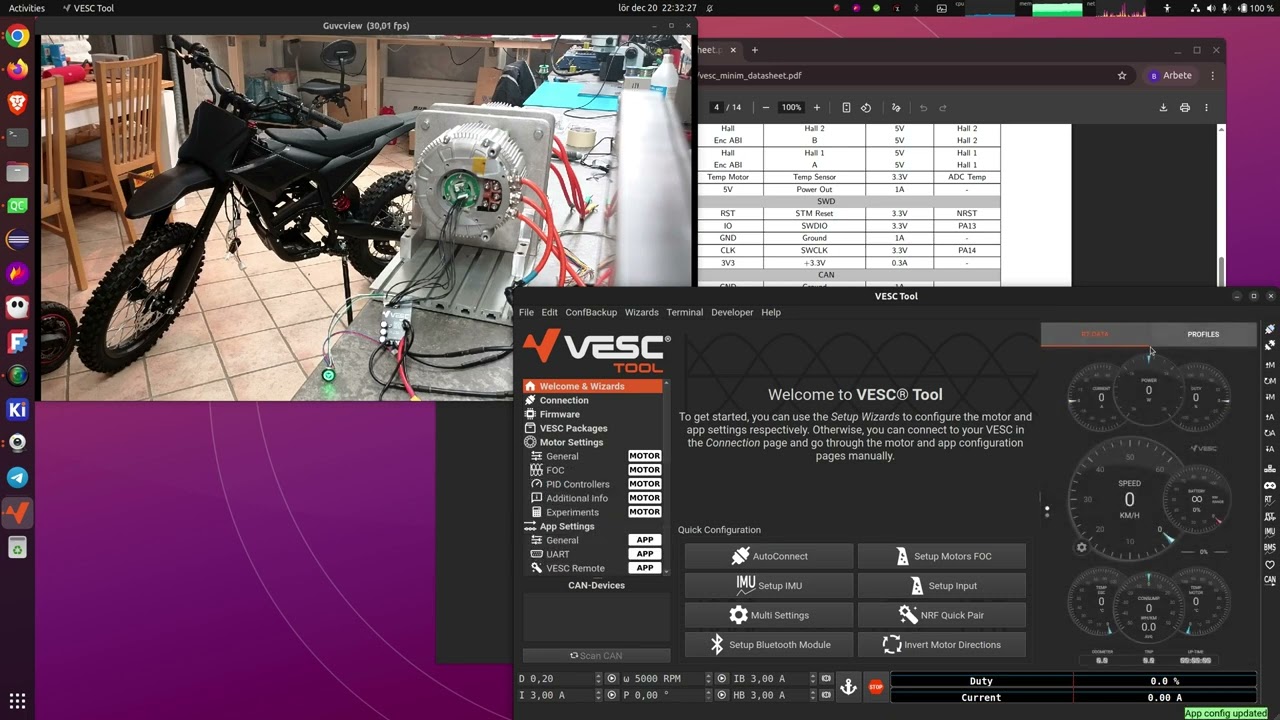Toggle IMU data streaming icon

1270,532
